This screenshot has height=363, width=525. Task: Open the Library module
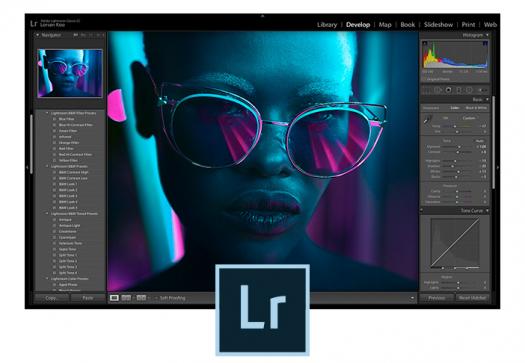(327, 24)
